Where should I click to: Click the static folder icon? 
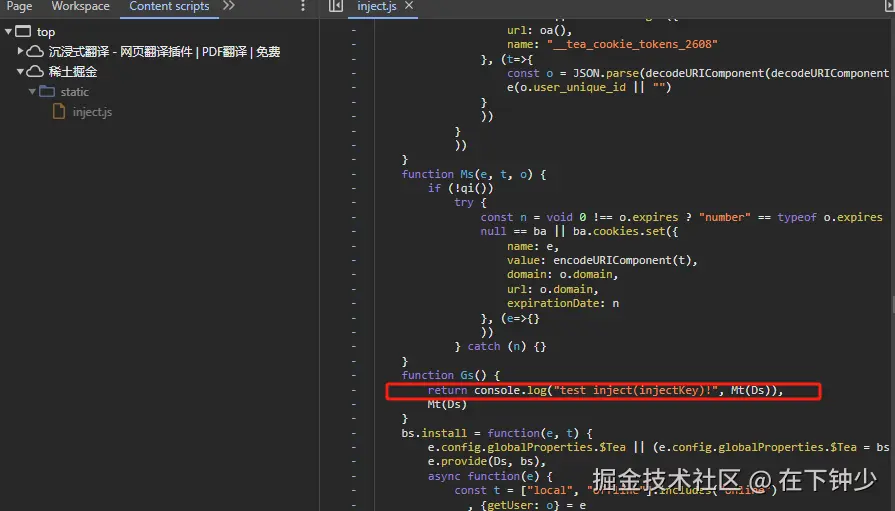(47, 92)
